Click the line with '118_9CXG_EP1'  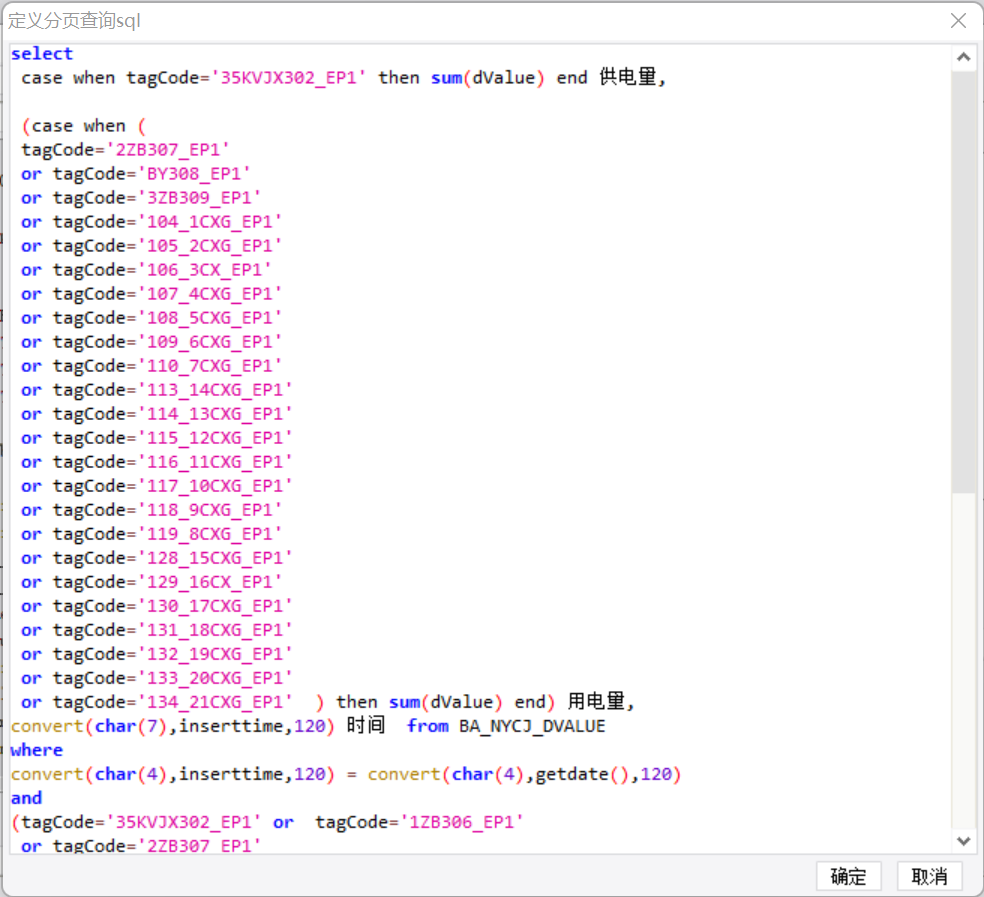point(151,510)
